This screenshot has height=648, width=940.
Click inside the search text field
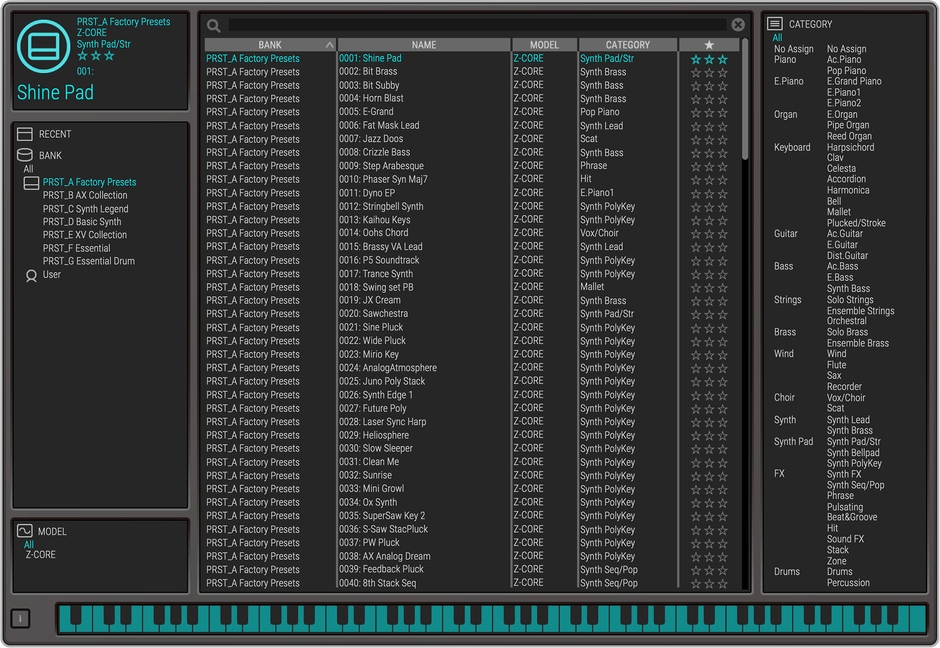click(477, 25)
